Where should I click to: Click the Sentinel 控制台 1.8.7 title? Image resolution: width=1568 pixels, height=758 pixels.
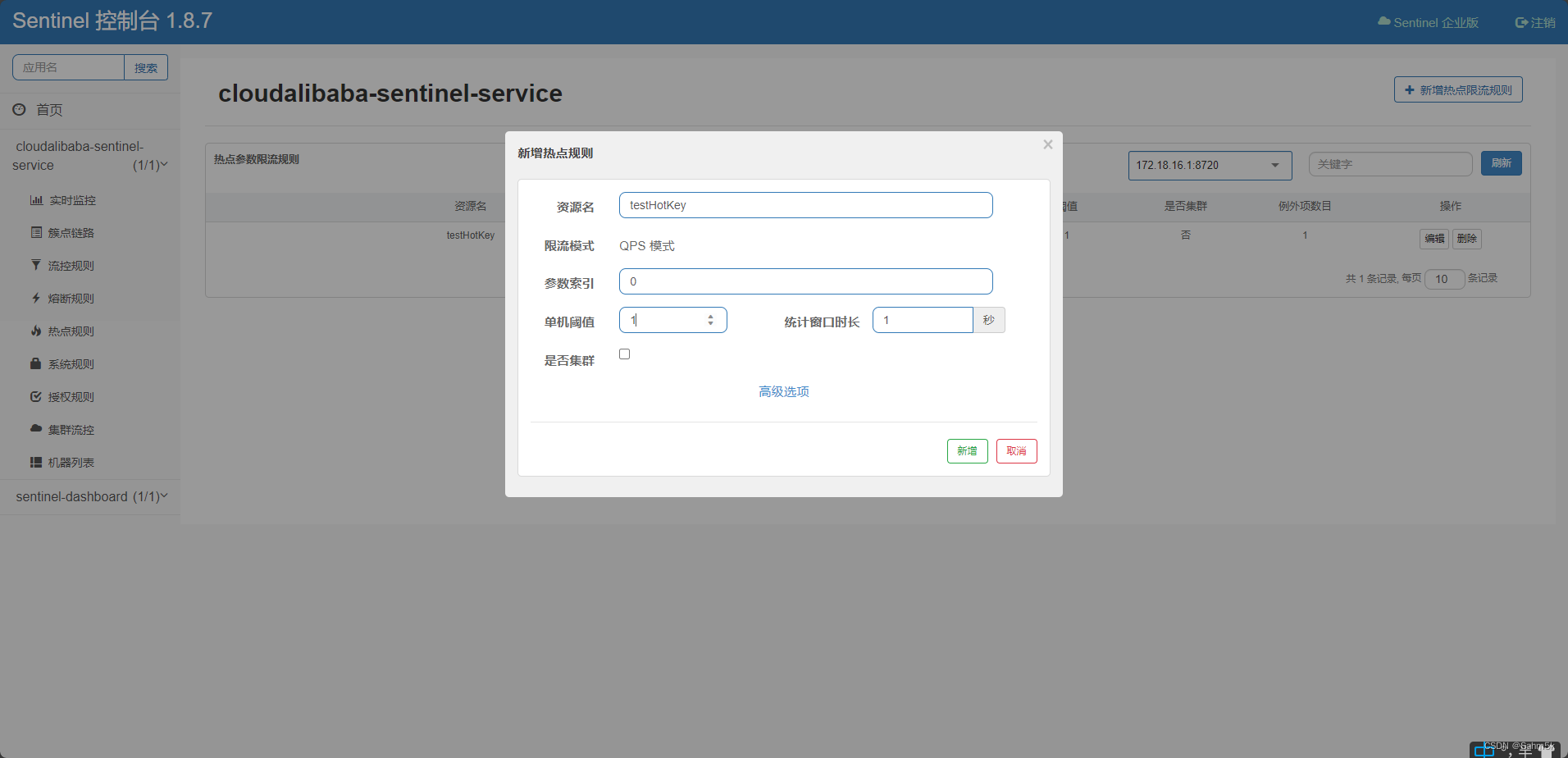112,21
